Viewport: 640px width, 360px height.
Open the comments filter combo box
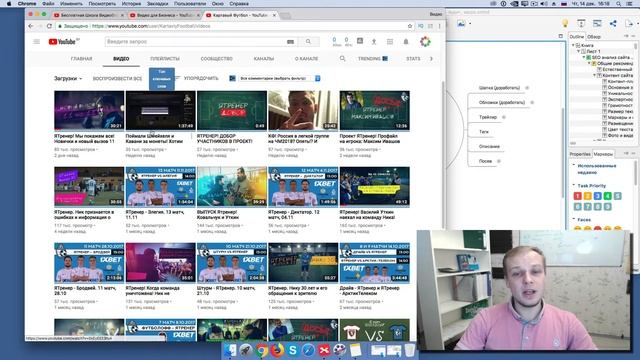point(280,78)
